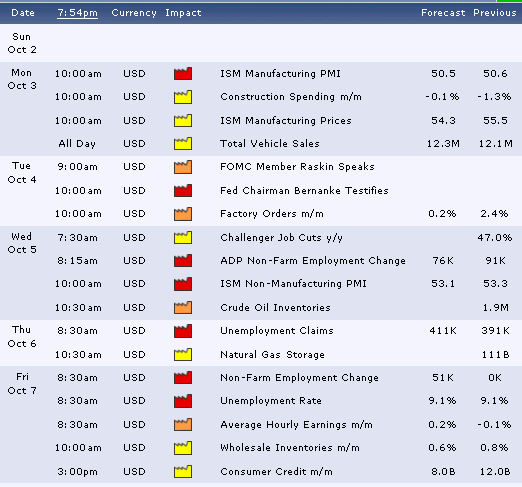Viewport: 522px width, 487px height.
Task: Click yellow impact icon for Consumer Credit m/m
Action: (183, 472)
